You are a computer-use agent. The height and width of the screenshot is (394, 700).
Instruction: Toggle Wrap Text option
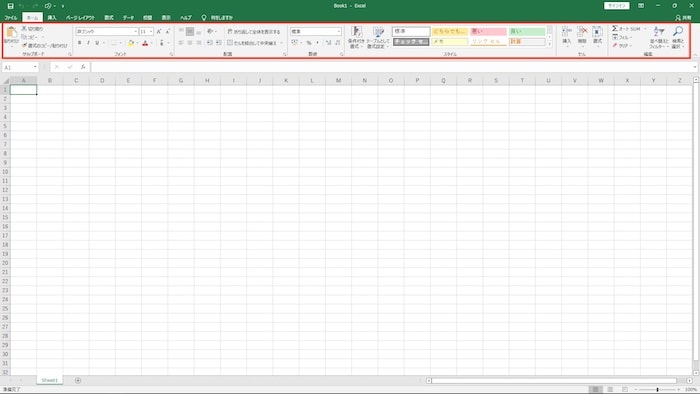[x=254, y=32]
